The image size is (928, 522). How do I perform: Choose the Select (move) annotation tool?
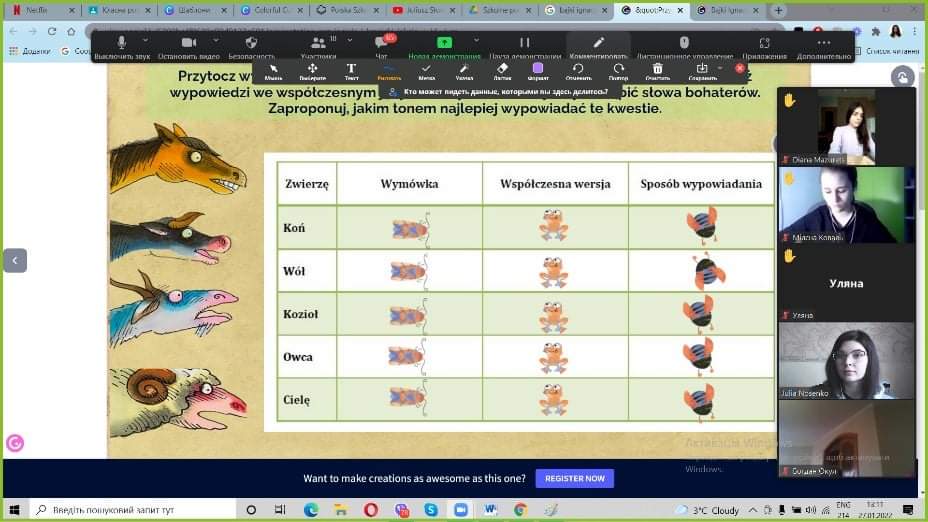point(312,72)
